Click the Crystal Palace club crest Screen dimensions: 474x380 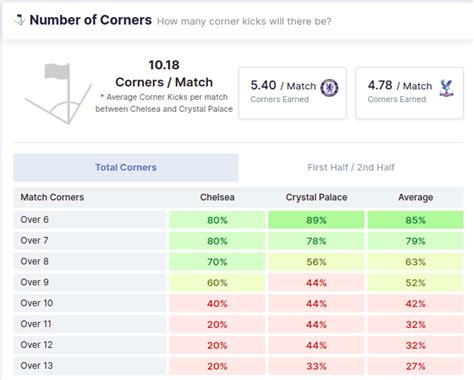(x=446, y=88)
